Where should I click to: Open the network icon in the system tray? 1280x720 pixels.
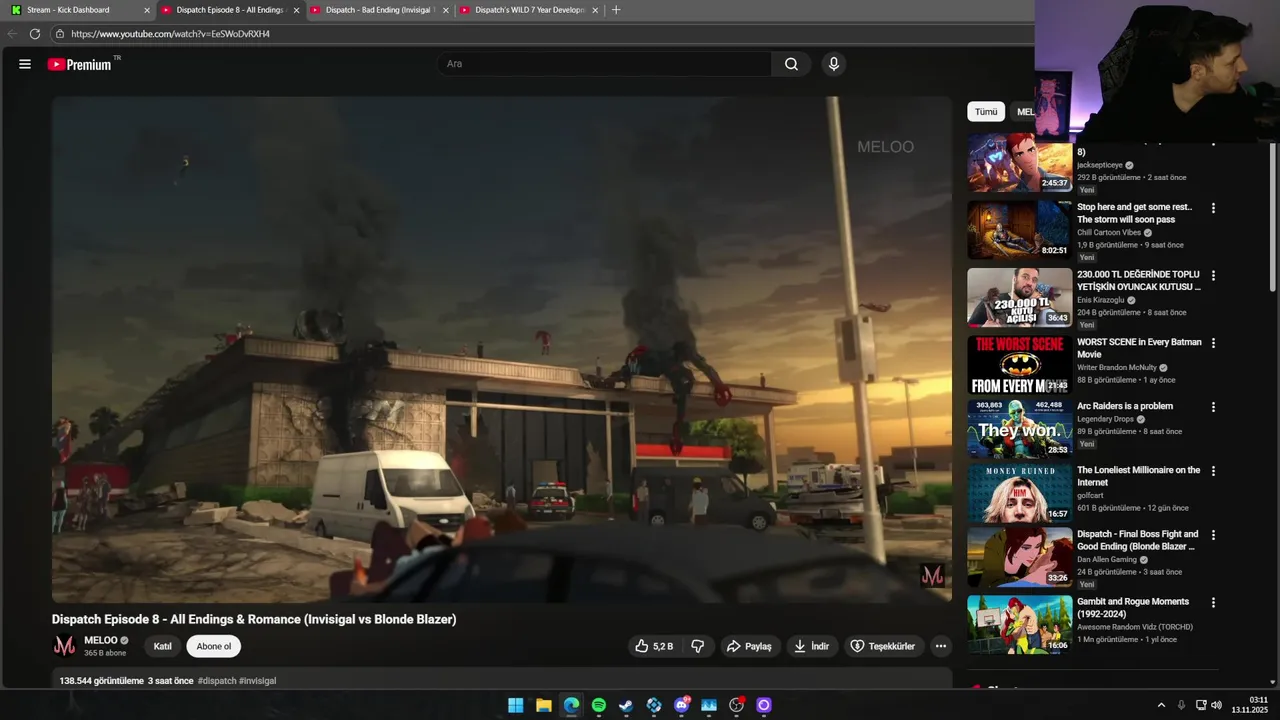point(1201,705)
